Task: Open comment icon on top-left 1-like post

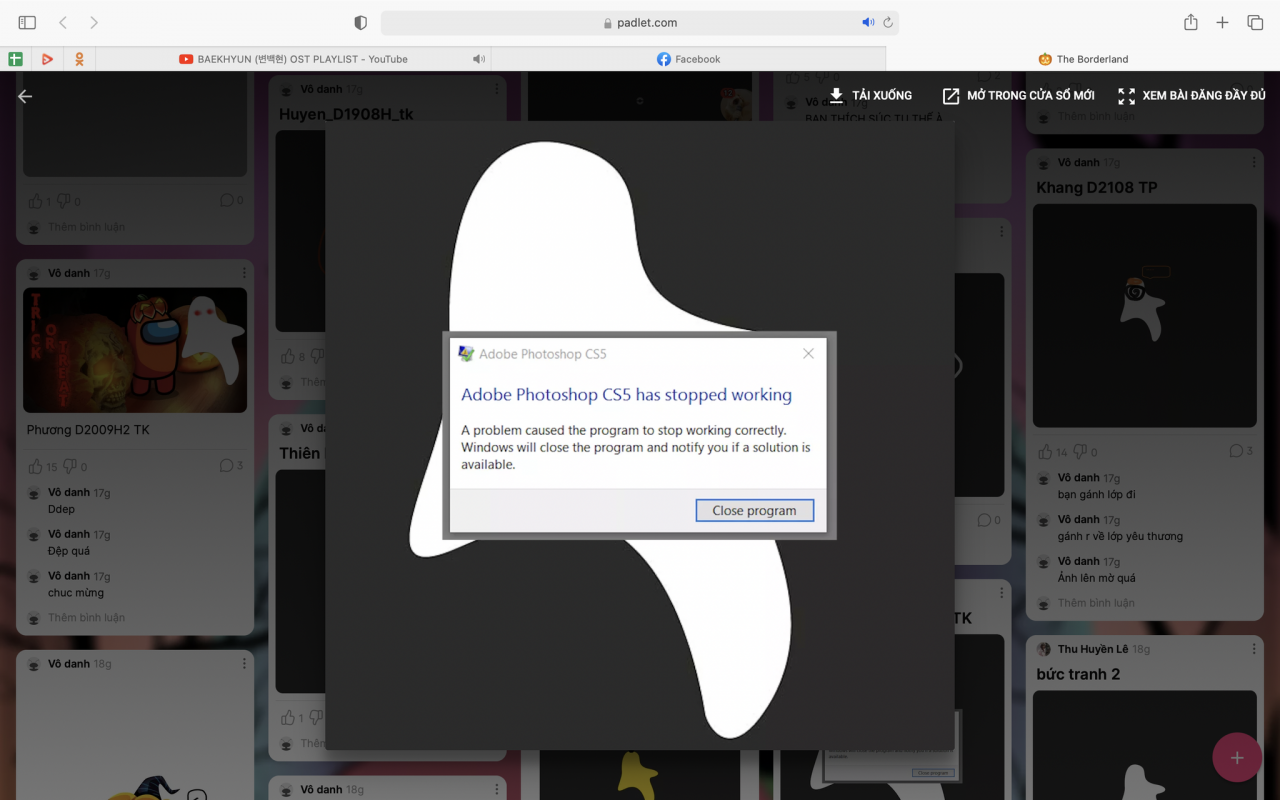Action: pos(226,200)
